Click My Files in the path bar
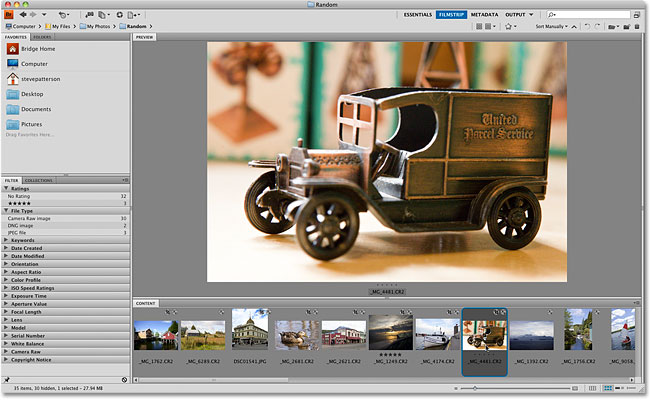Viewport: 650px width, 400px height. coord(58,26)
